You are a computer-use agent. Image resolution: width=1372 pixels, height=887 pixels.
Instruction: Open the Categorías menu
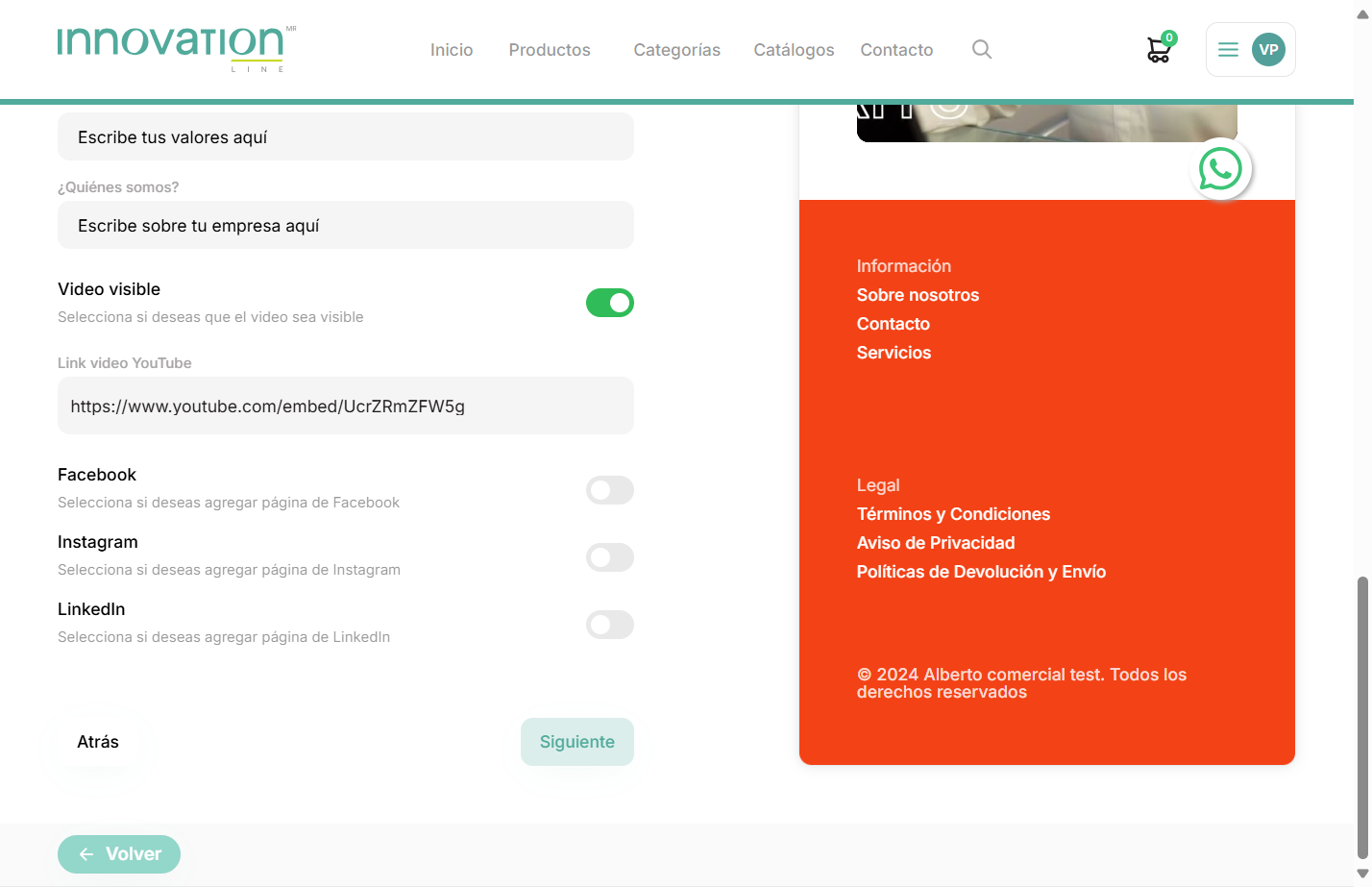click(x=677, y=50)
